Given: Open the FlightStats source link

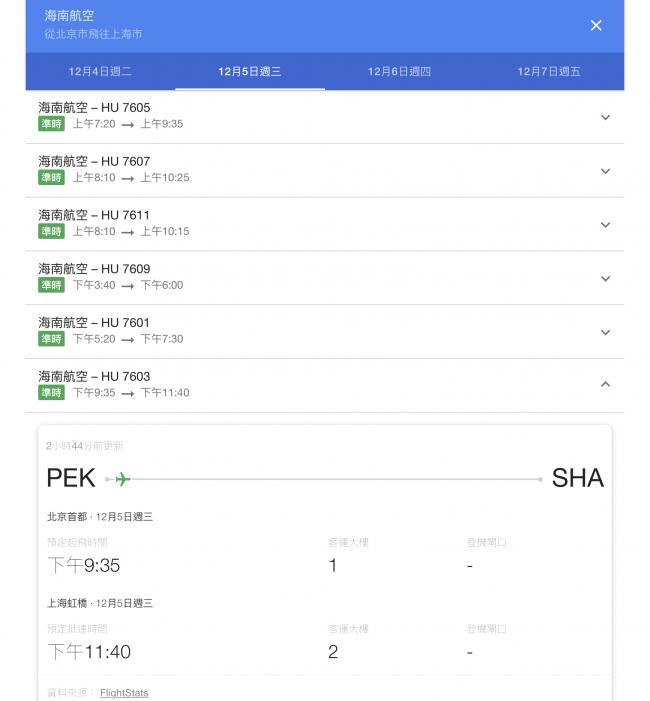Looking at the screenshot, I should click(124, 692).
